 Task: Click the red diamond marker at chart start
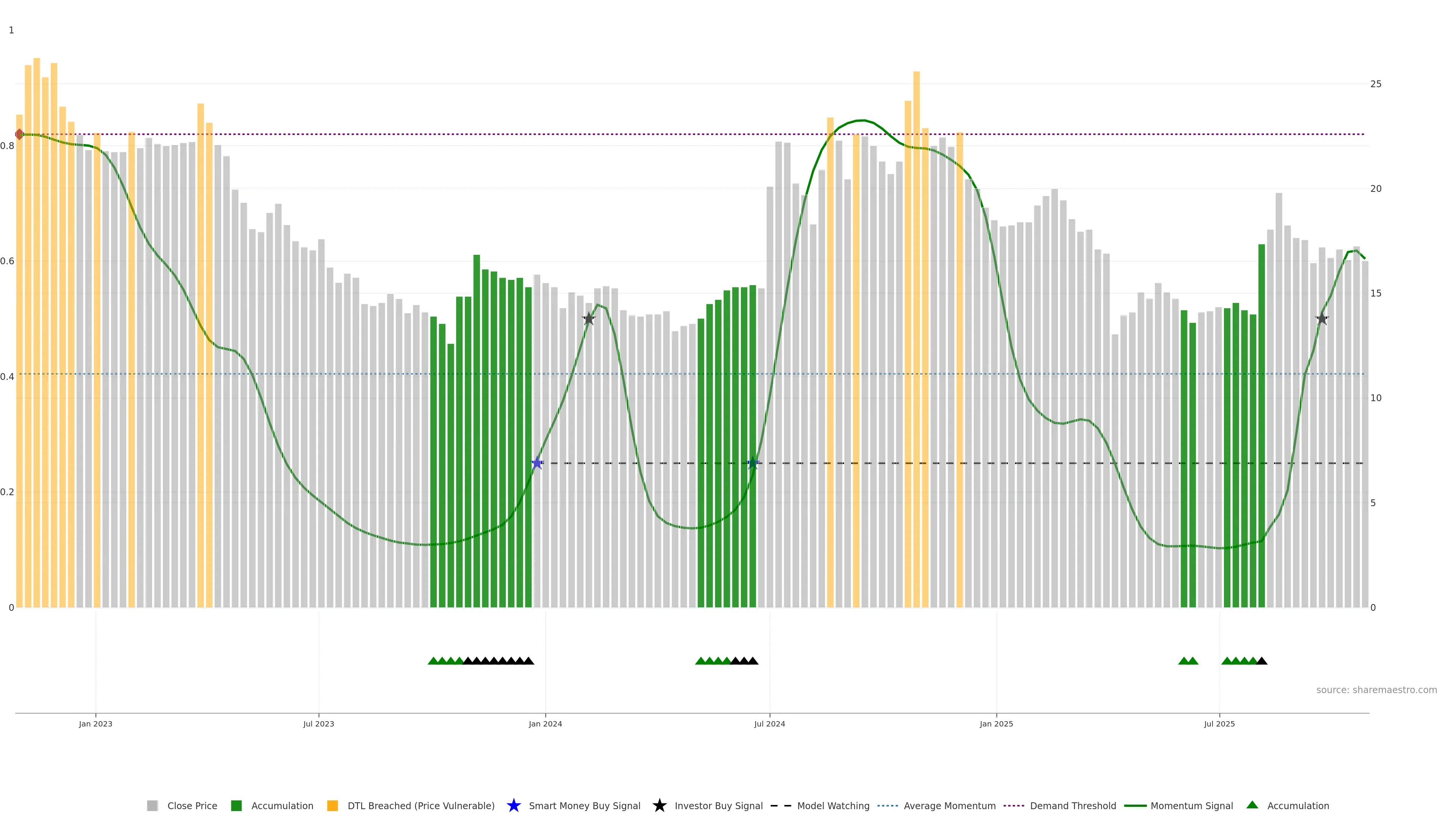[19, 134]
